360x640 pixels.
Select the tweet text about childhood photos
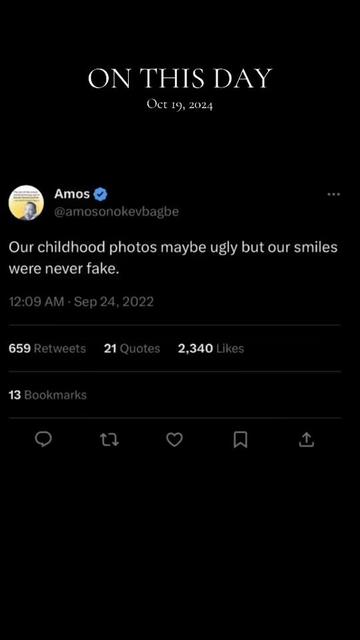tap(173, 258)
